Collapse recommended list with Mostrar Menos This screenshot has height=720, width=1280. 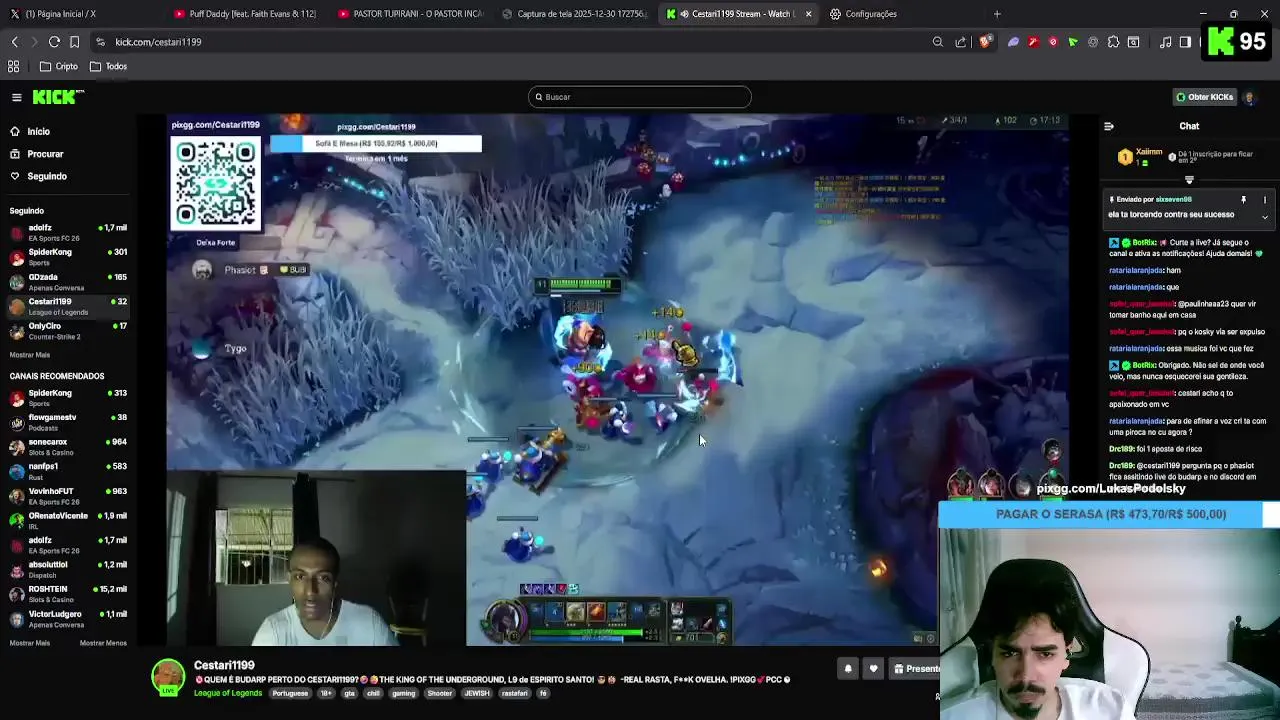click(103, 643)
